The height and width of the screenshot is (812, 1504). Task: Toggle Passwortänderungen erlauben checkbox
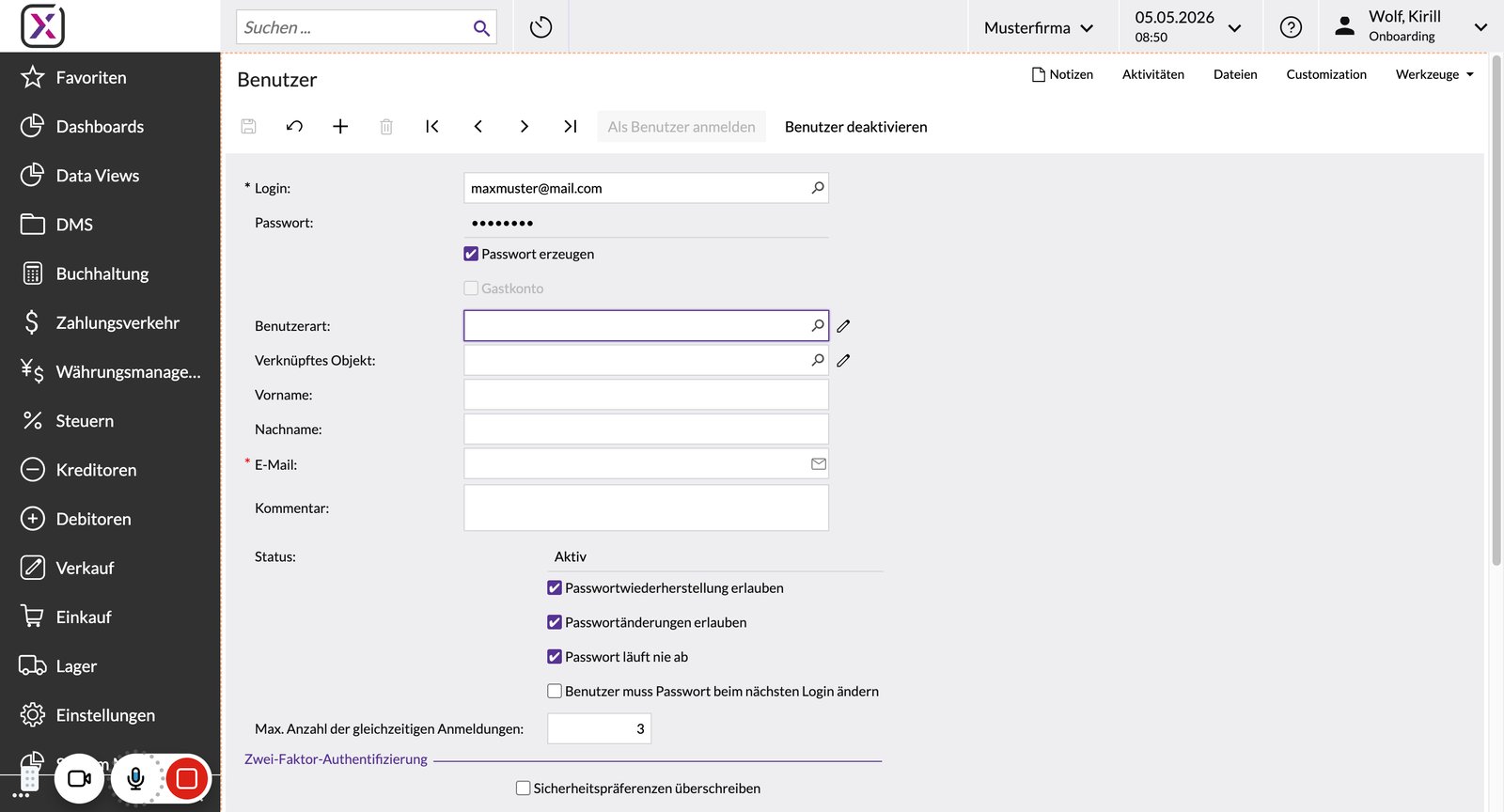(555, 622)
